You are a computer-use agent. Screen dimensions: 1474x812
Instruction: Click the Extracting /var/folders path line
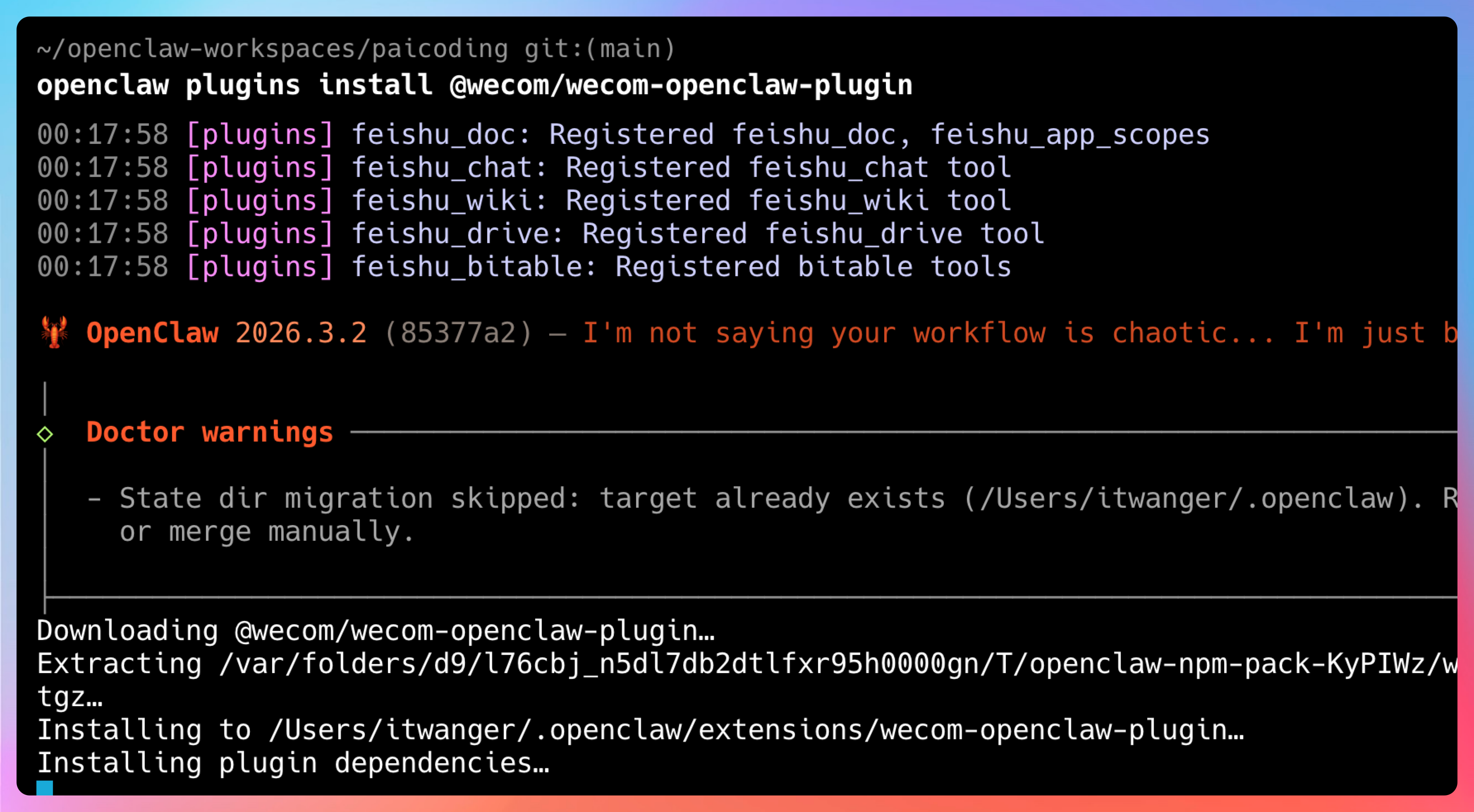tap(744, 664)
